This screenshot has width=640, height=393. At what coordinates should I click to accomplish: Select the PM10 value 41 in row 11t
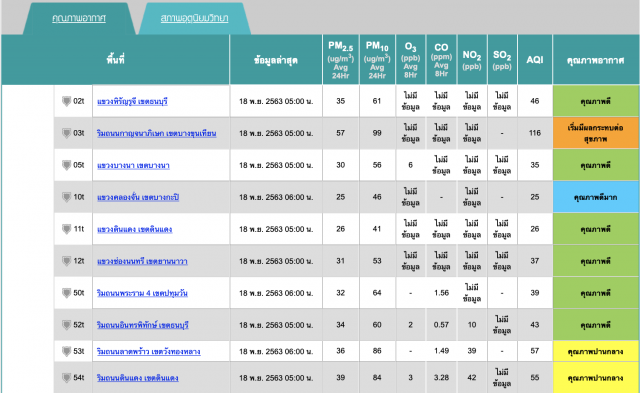[x=377, y=229]
